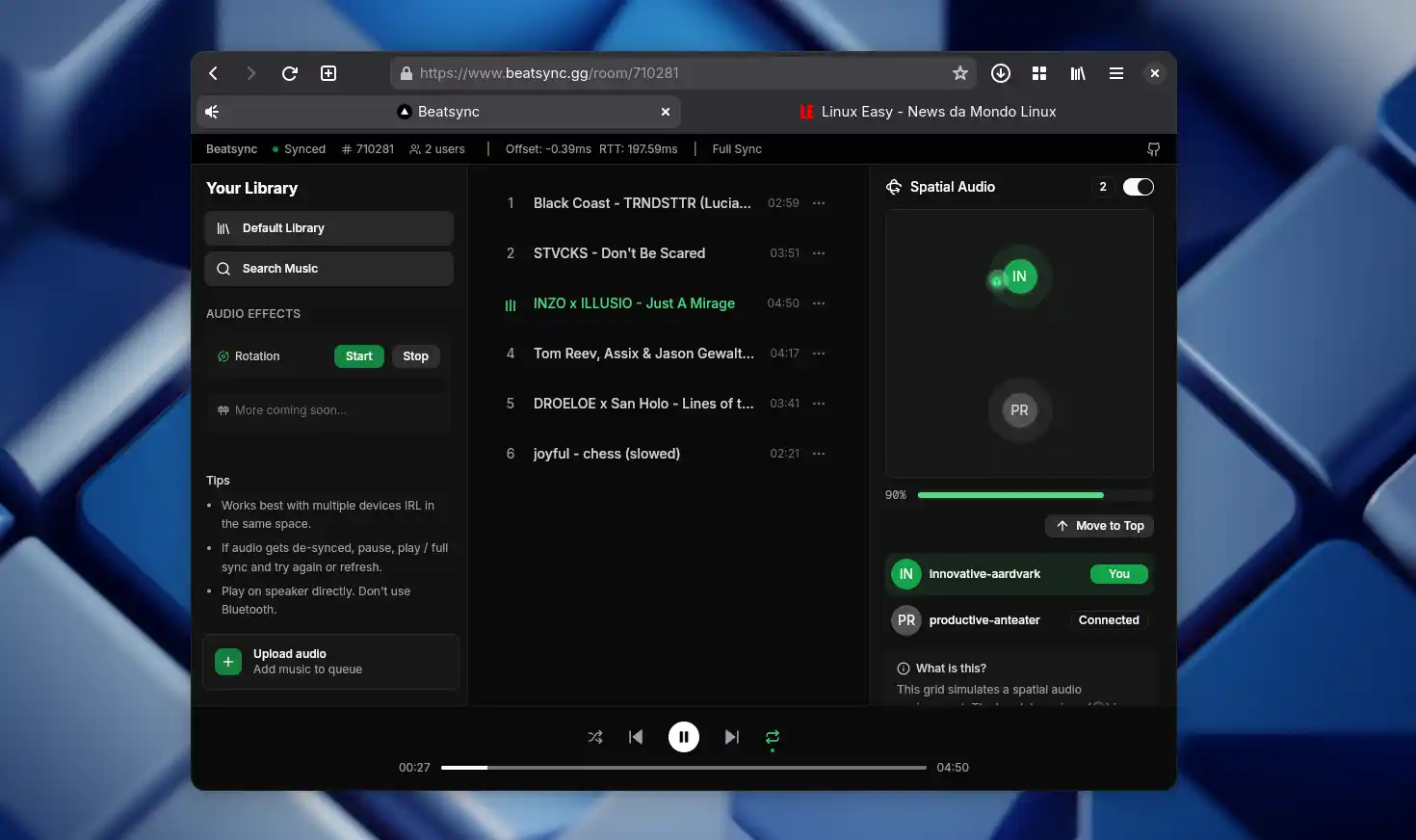
Task: Open the Firefox hamburger menu
Action: 1116,73
